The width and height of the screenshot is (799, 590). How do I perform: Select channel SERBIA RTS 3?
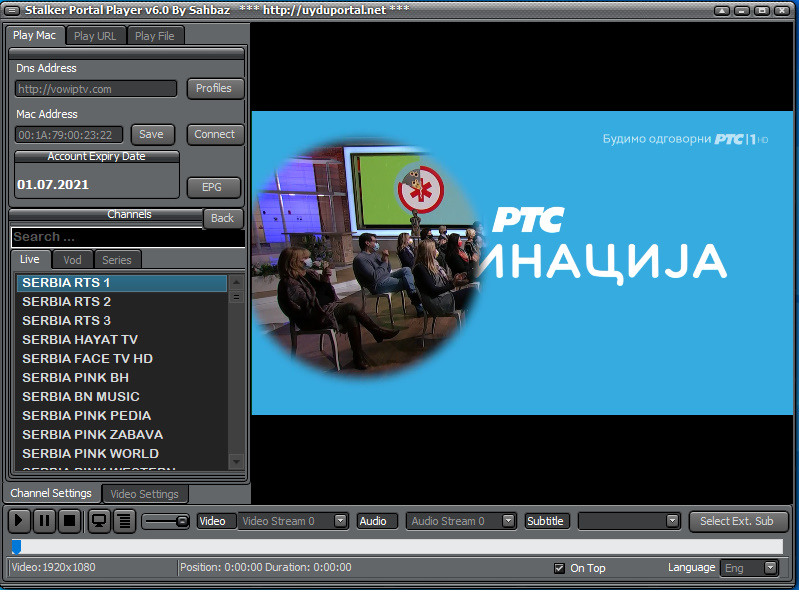122,320
